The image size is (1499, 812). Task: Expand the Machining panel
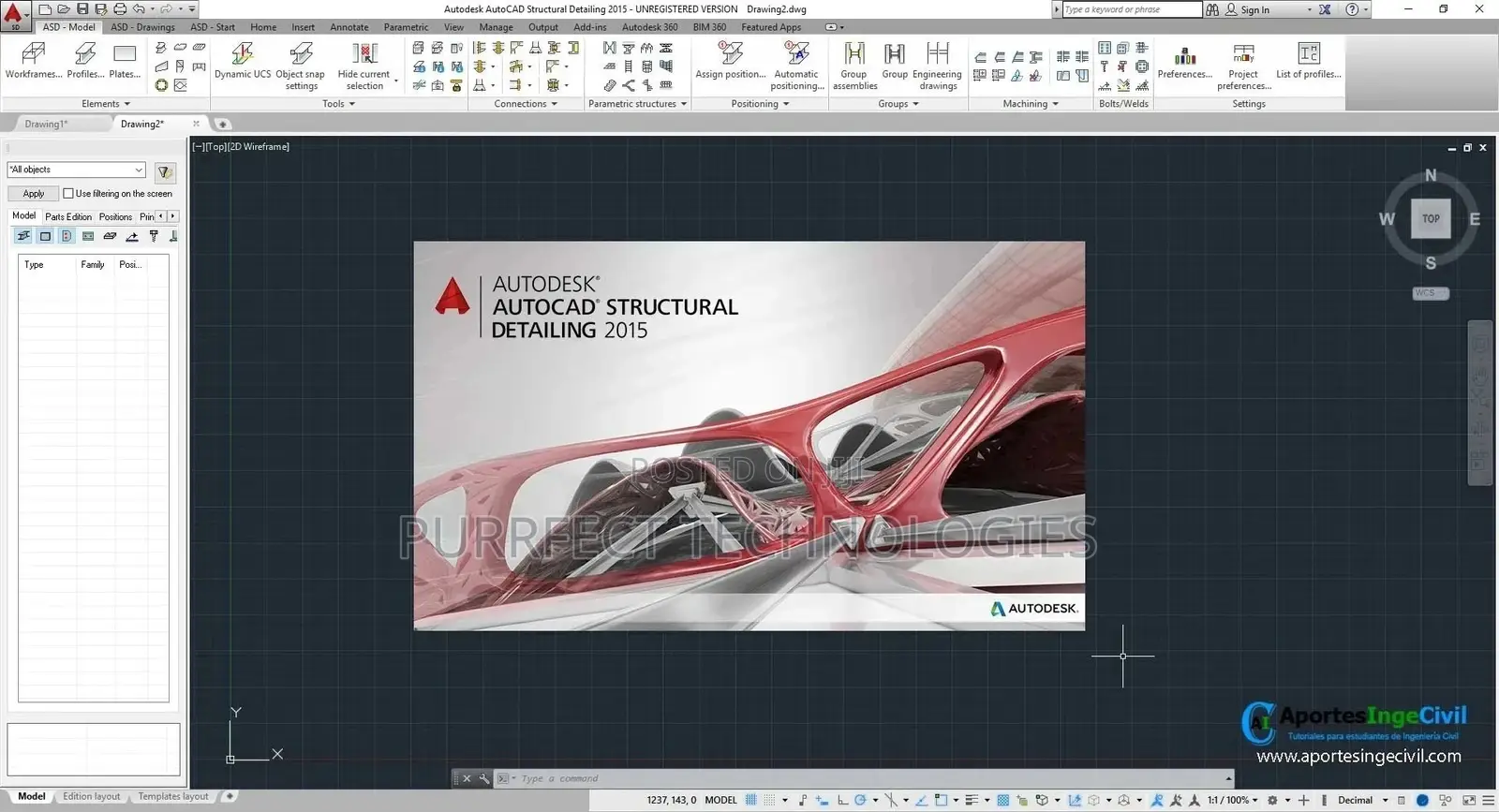pos(1031,104)
